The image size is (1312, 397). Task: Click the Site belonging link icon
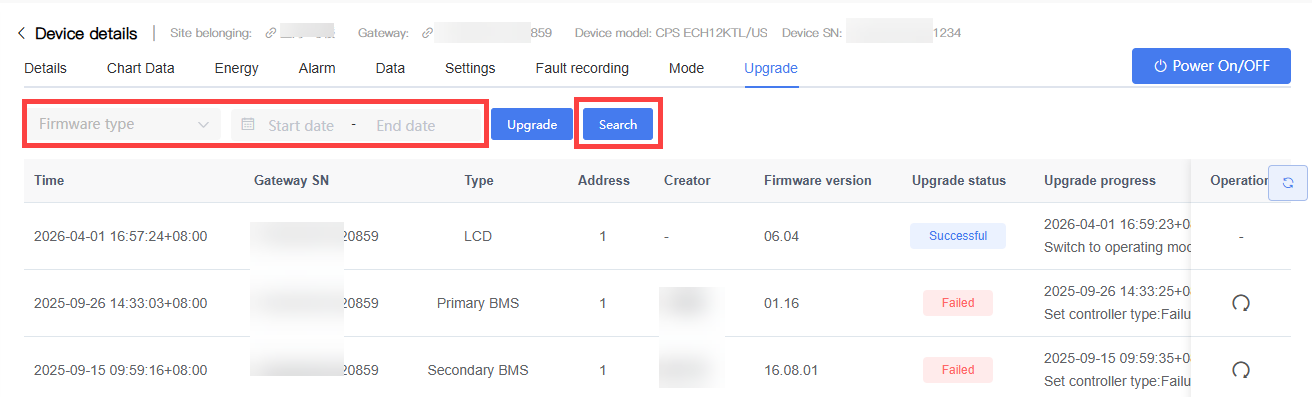270,33
